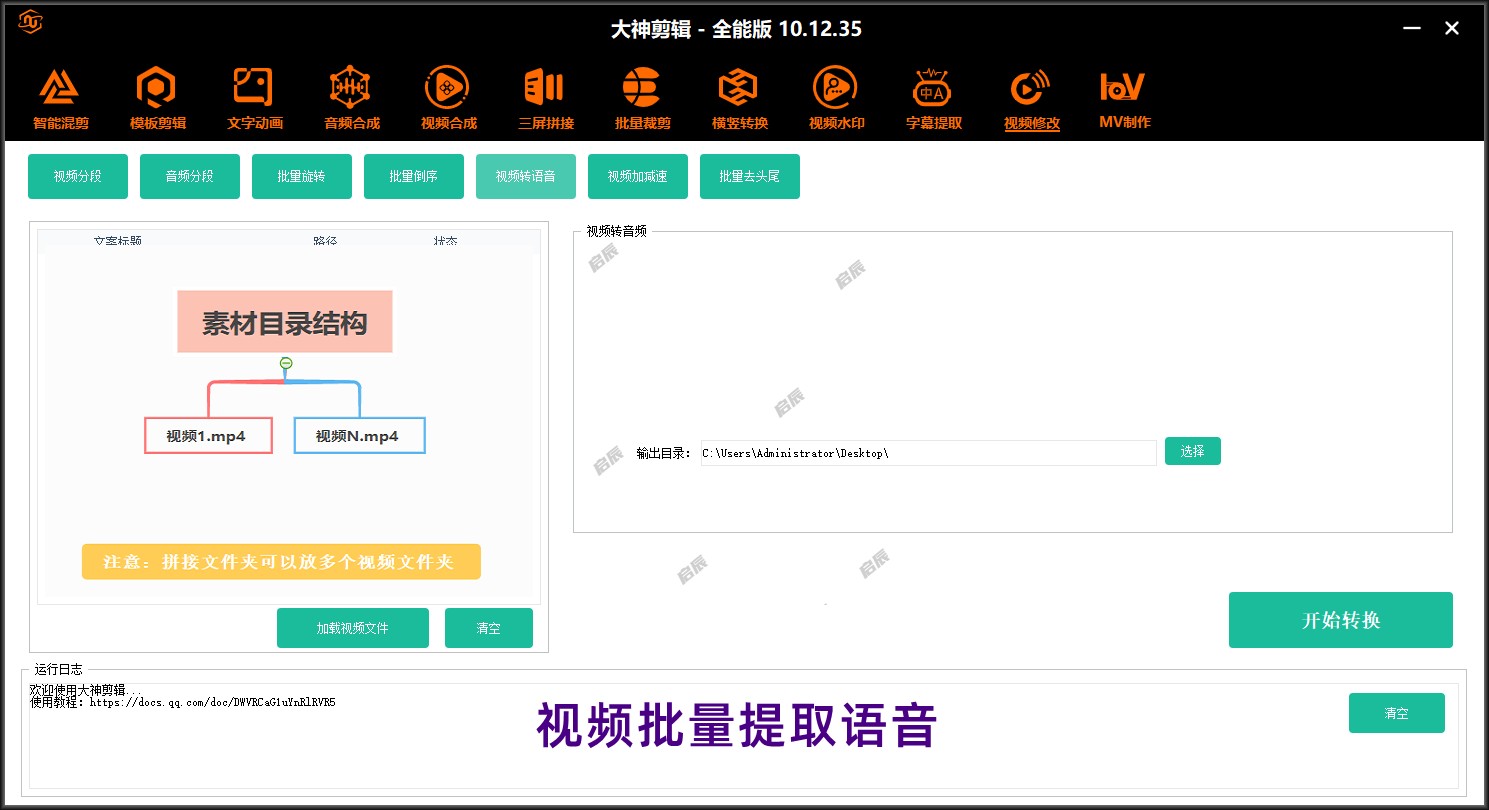Switch to the 批量倒序 tab
Viewport: 1489px width, 810px height.
pyautogui.click(x=414, y=176)
